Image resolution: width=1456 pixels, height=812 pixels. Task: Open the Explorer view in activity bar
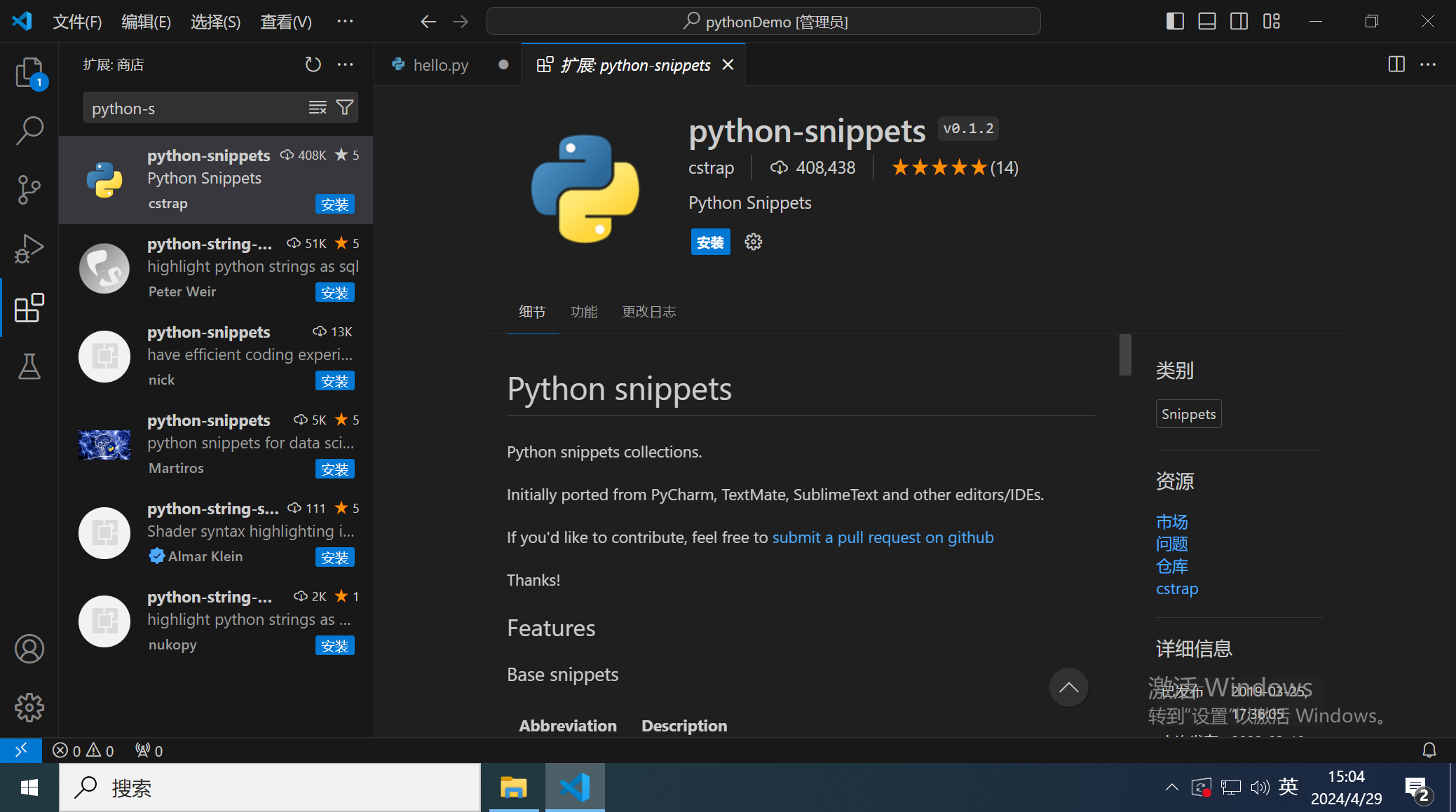click(x=29, y=72)
